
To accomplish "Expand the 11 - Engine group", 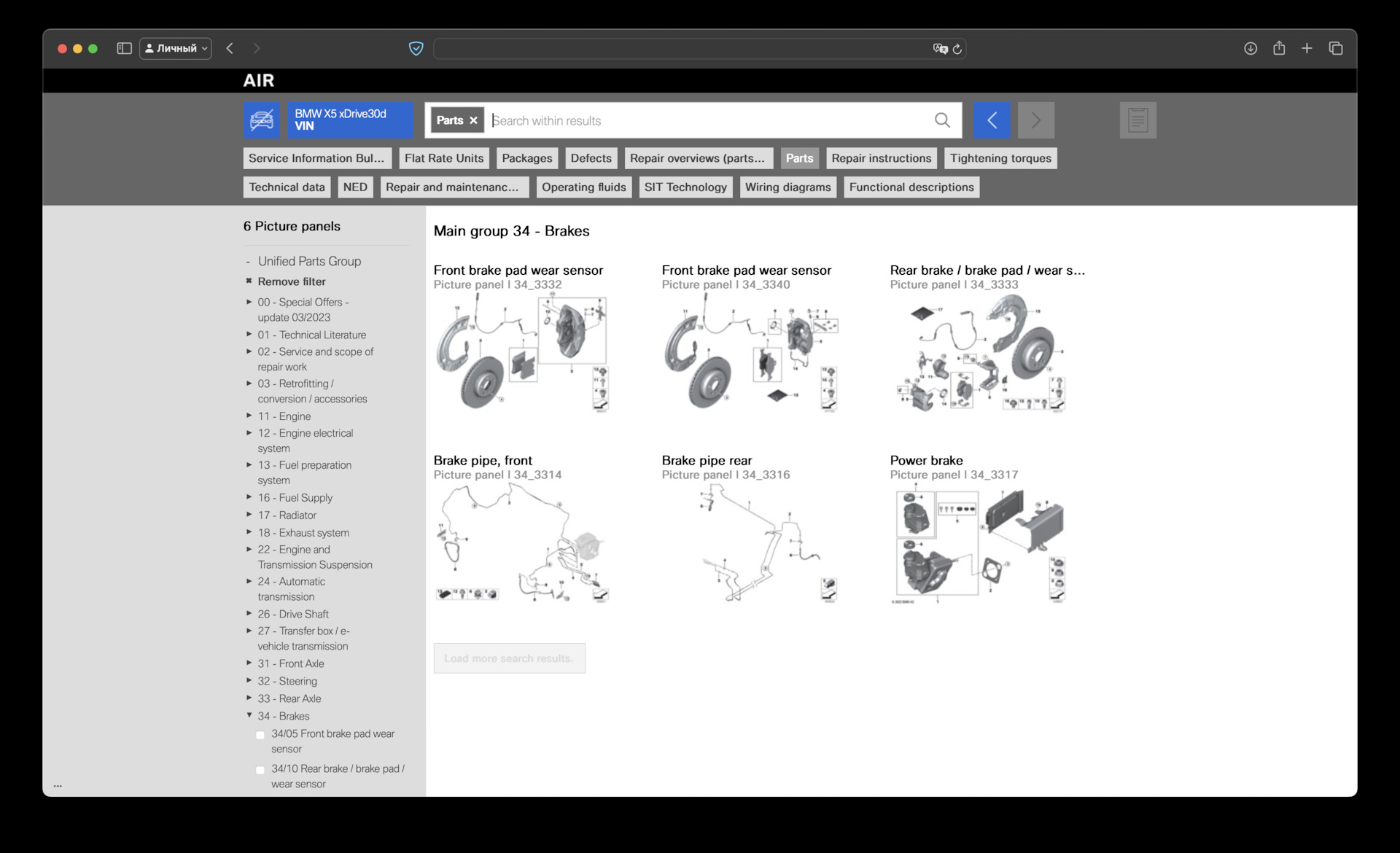I will (249, 416).
